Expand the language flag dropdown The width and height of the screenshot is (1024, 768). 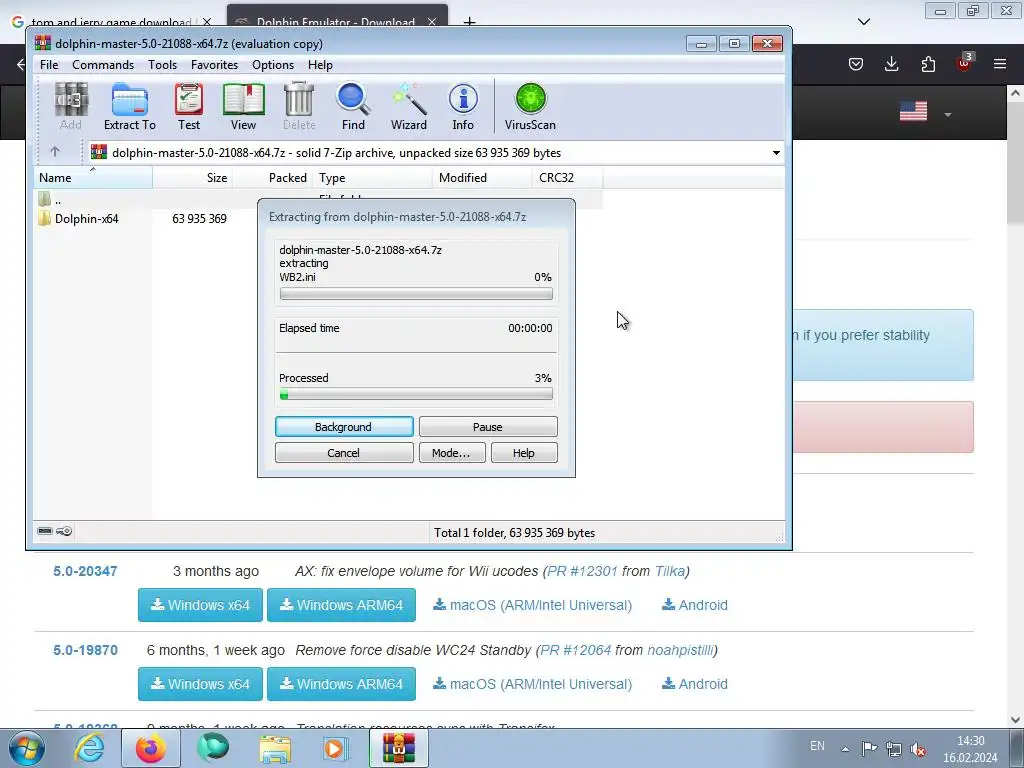pyautogui.click(x=948, y=114)
